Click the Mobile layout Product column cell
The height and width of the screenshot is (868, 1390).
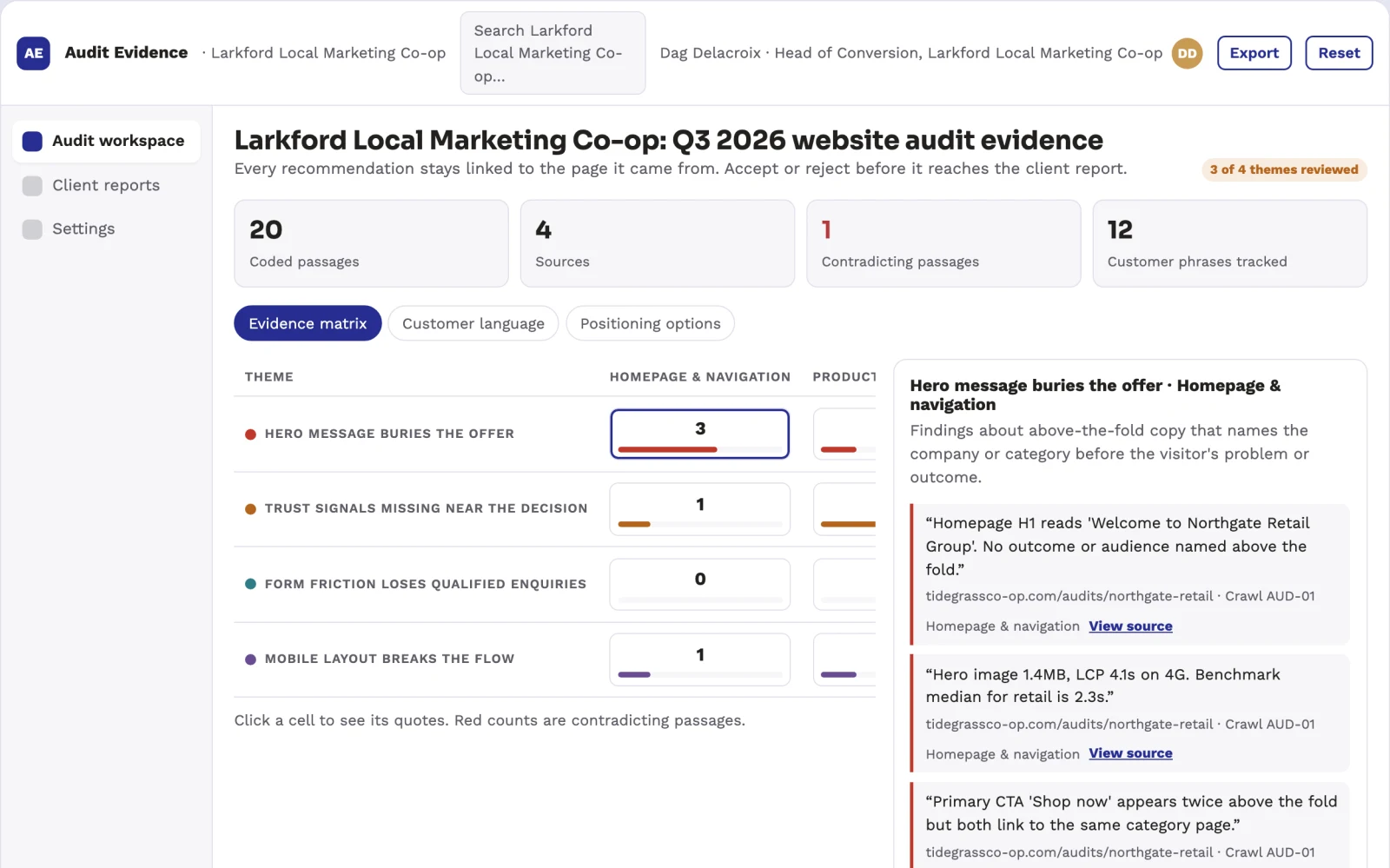pyautogui.click(x=844, y=659)
